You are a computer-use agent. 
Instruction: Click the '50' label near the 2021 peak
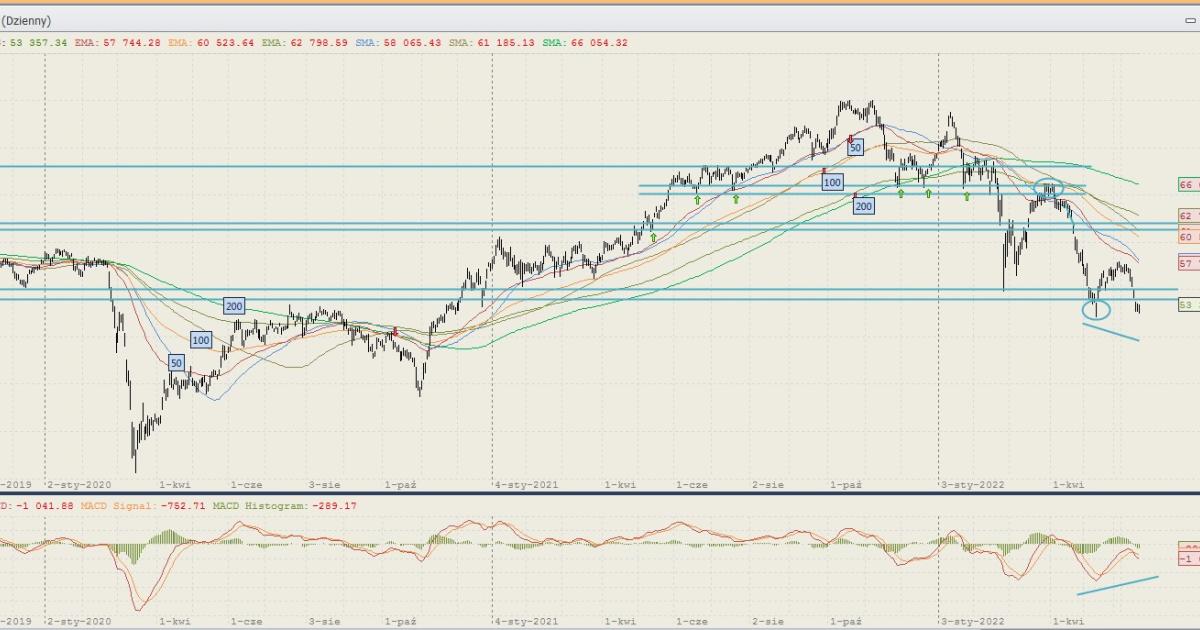pos(855,147)
